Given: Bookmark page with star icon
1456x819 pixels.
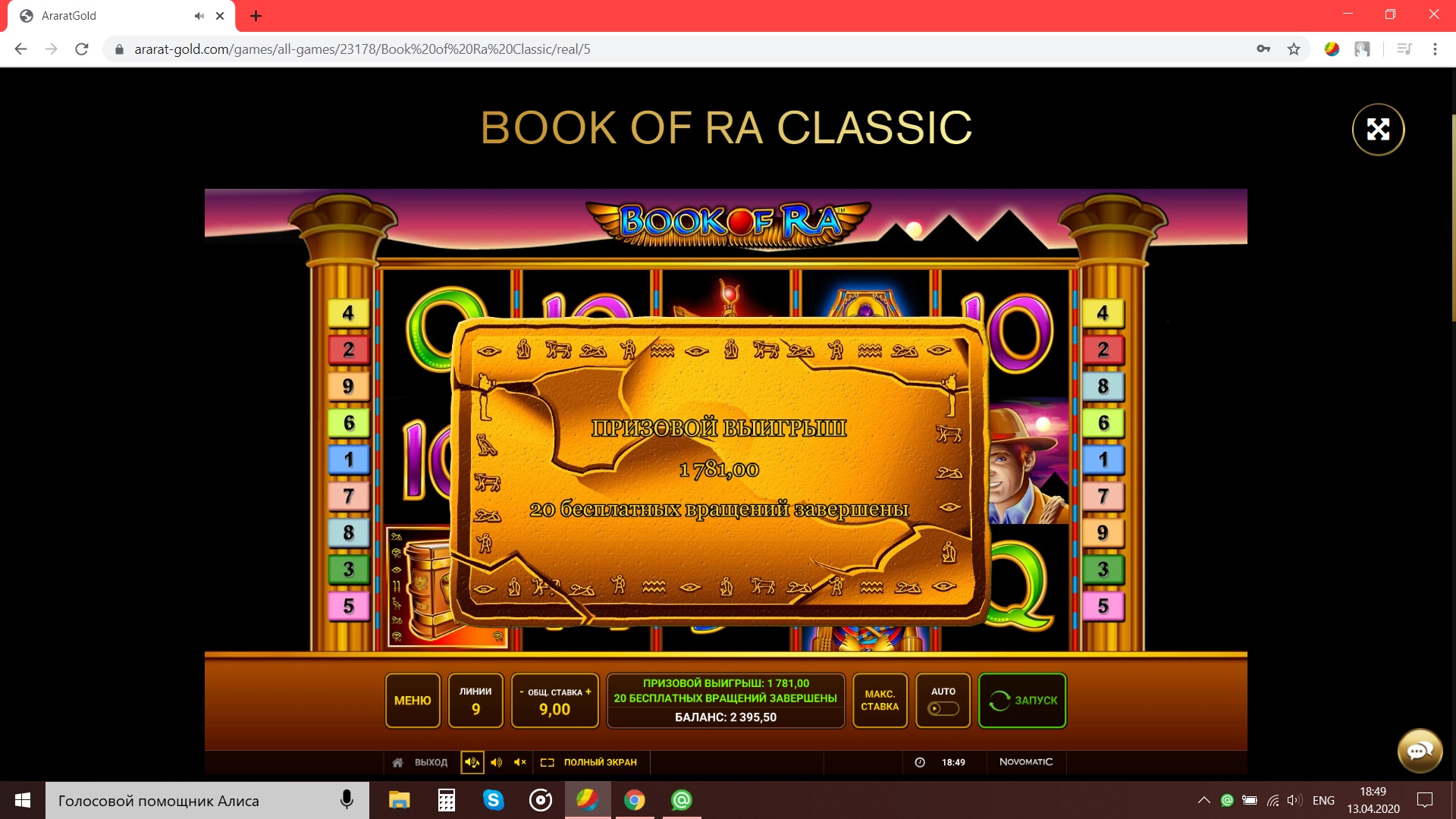Looking at the screenshot, I should pos(1294,49).
